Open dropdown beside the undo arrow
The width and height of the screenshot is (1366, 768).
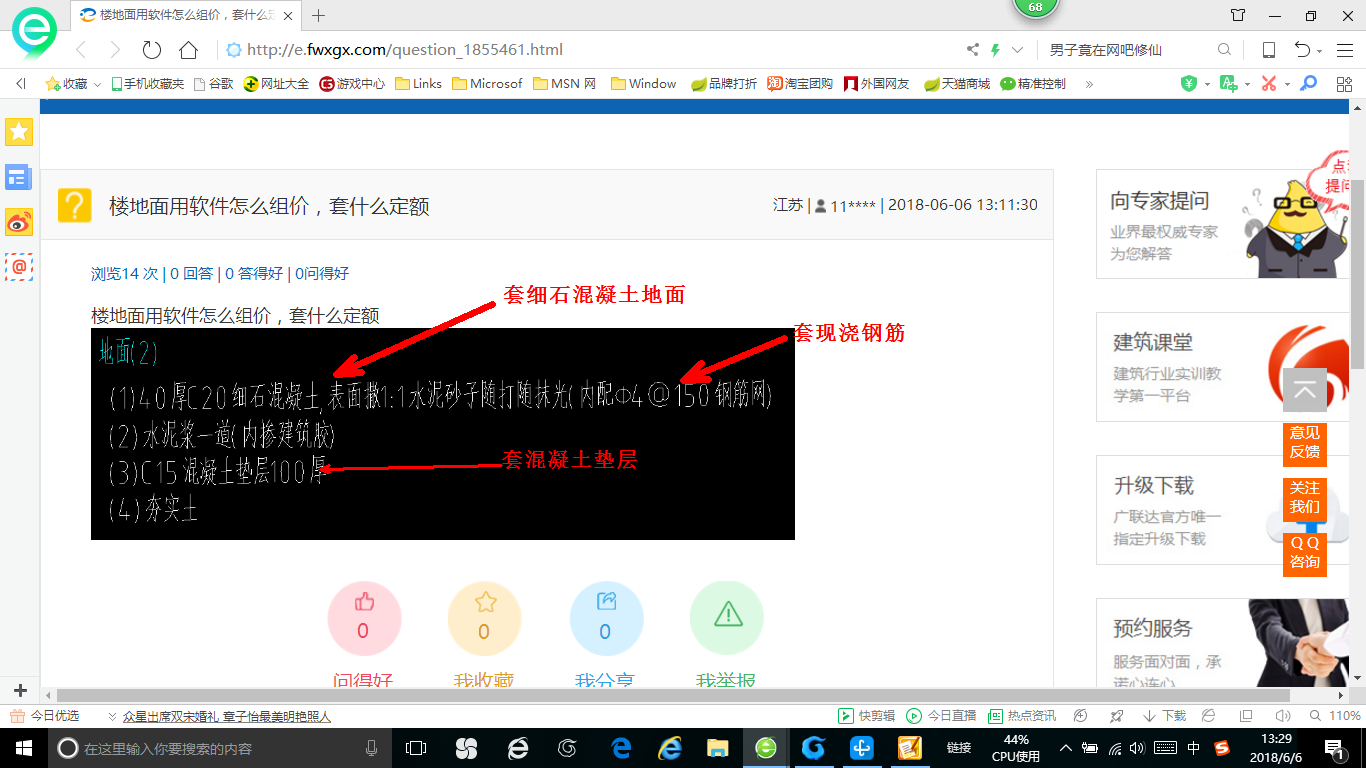click(1320, 52)
